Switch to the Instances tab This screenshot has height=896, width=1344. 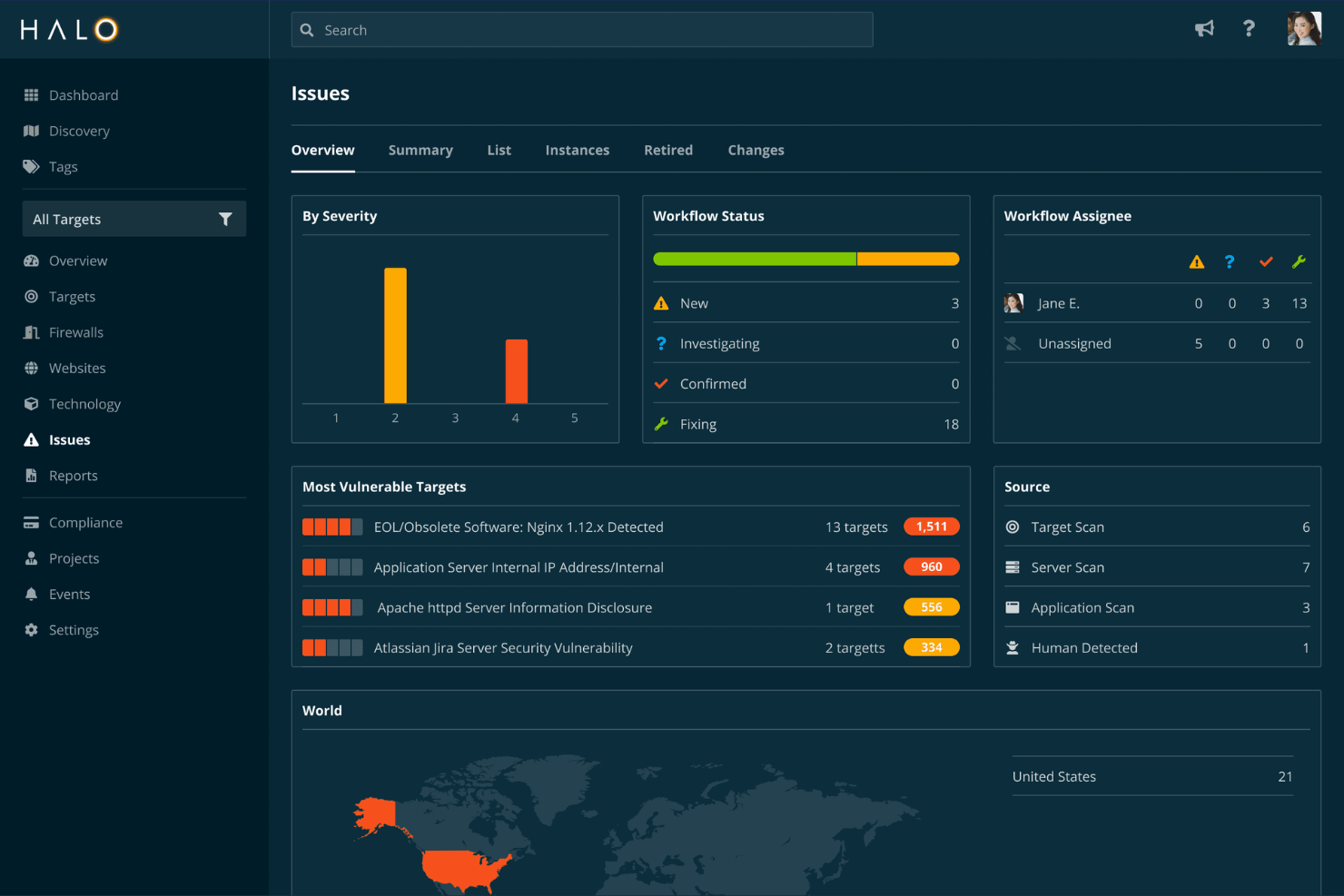pos(578,150)
